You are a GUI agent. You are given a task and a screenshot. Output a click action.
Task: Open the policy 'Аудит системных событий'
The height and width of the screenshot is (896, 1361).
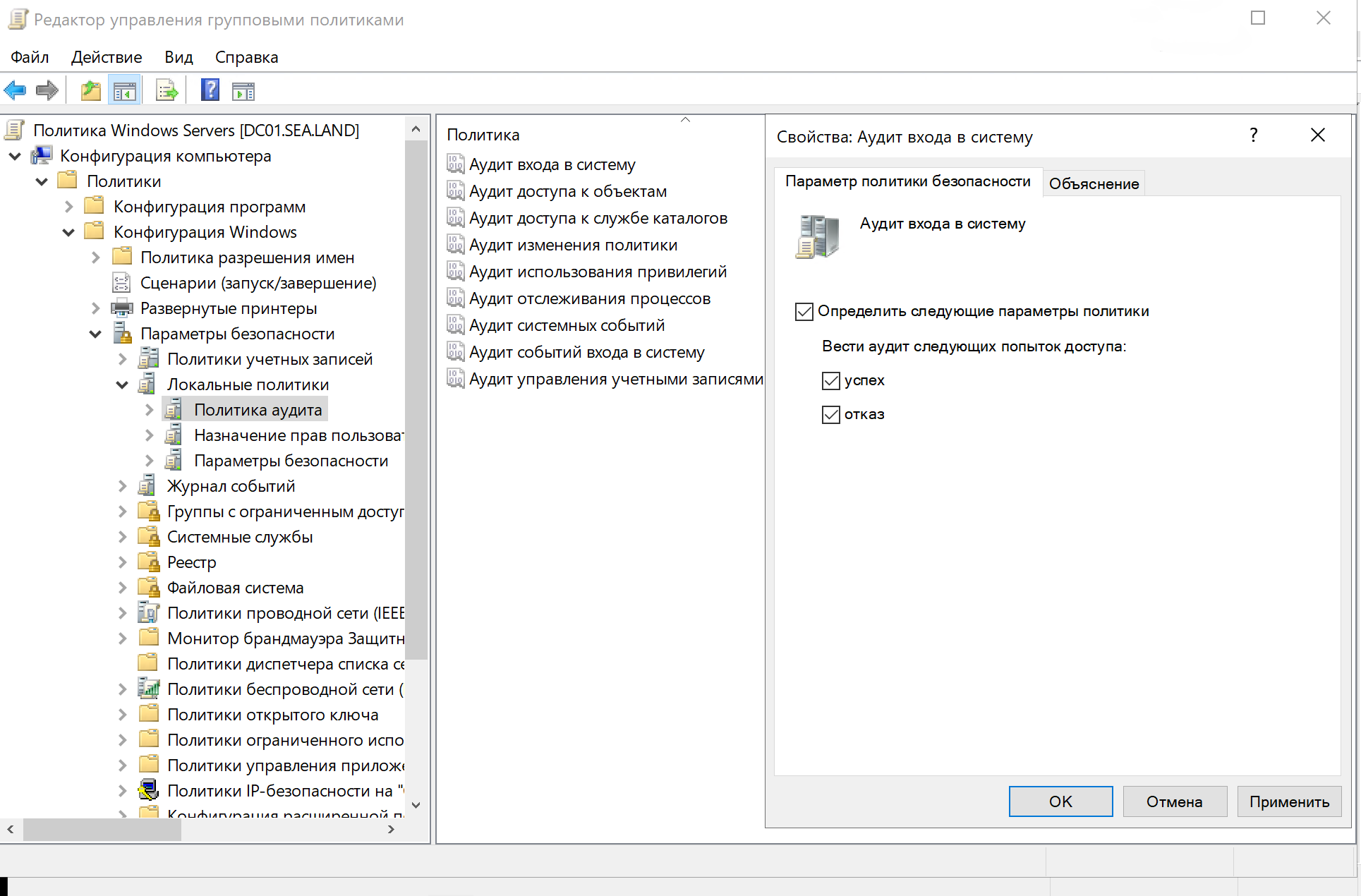point(566,325)
